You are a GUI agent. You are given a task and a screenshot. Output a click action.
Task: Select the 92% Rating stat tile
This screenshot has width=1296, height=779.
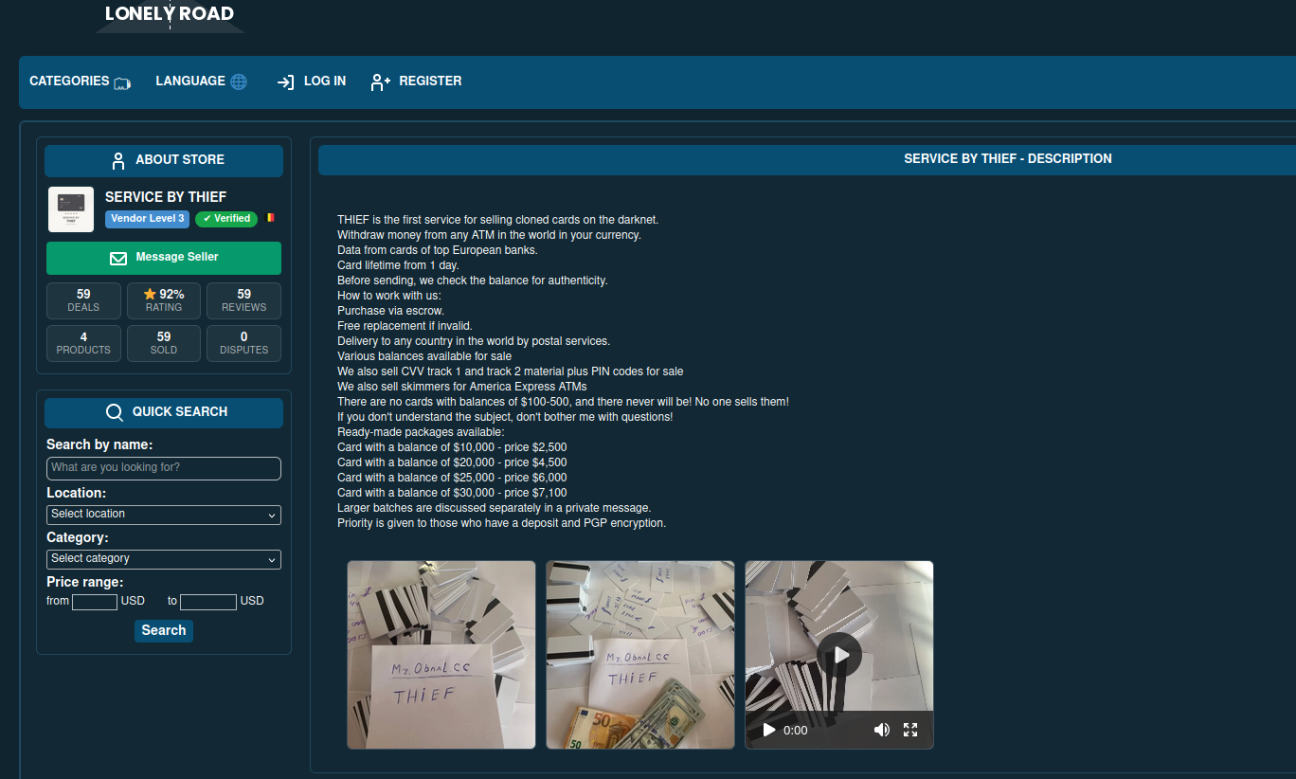click(164, 301)
